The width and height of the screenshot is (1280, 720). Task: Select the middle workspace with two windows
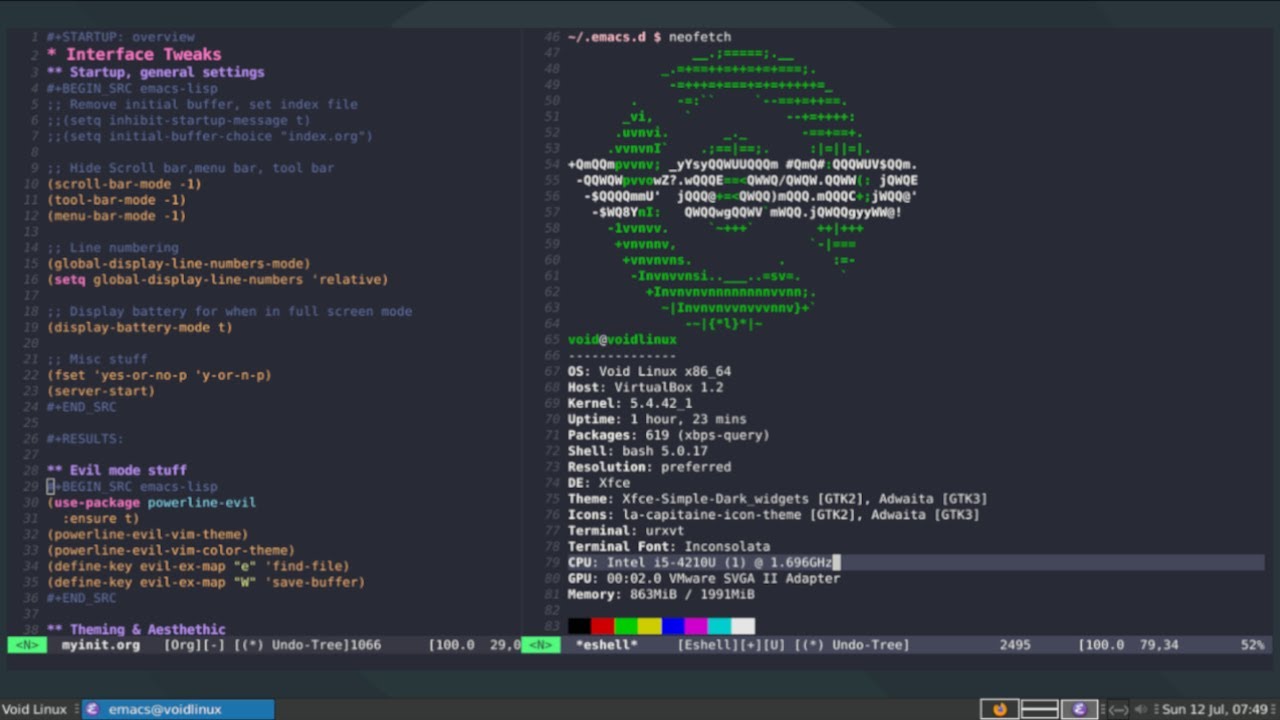coord(1039,709)
